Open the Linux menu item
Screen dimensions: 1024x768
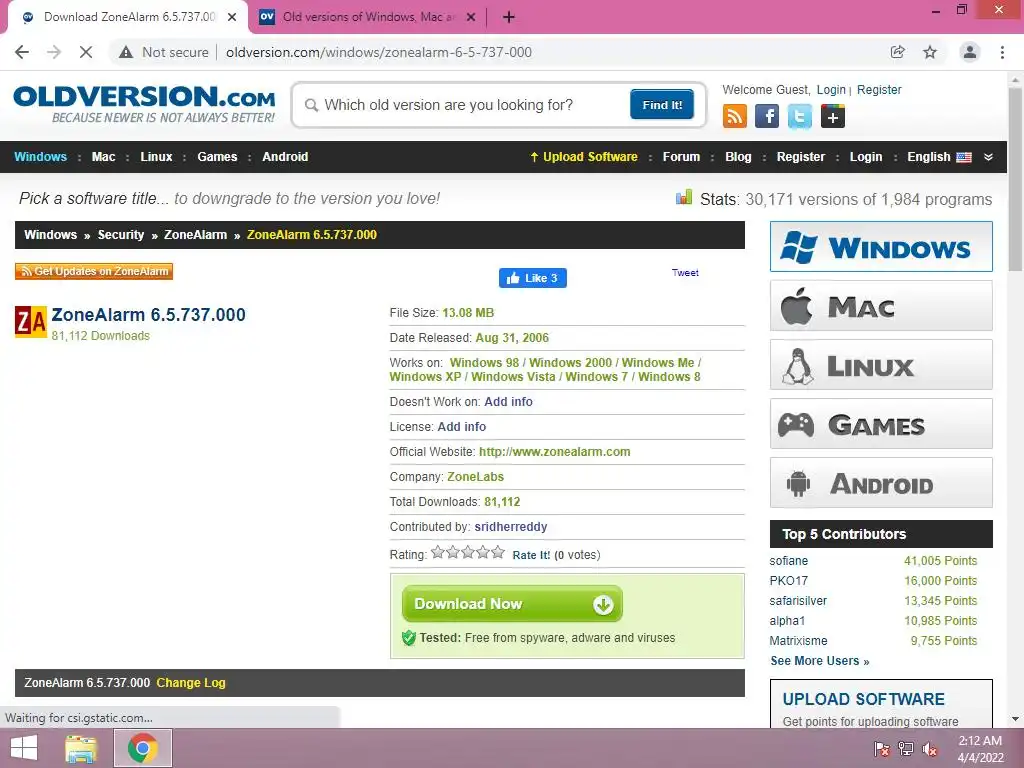(x=156, y=157)
